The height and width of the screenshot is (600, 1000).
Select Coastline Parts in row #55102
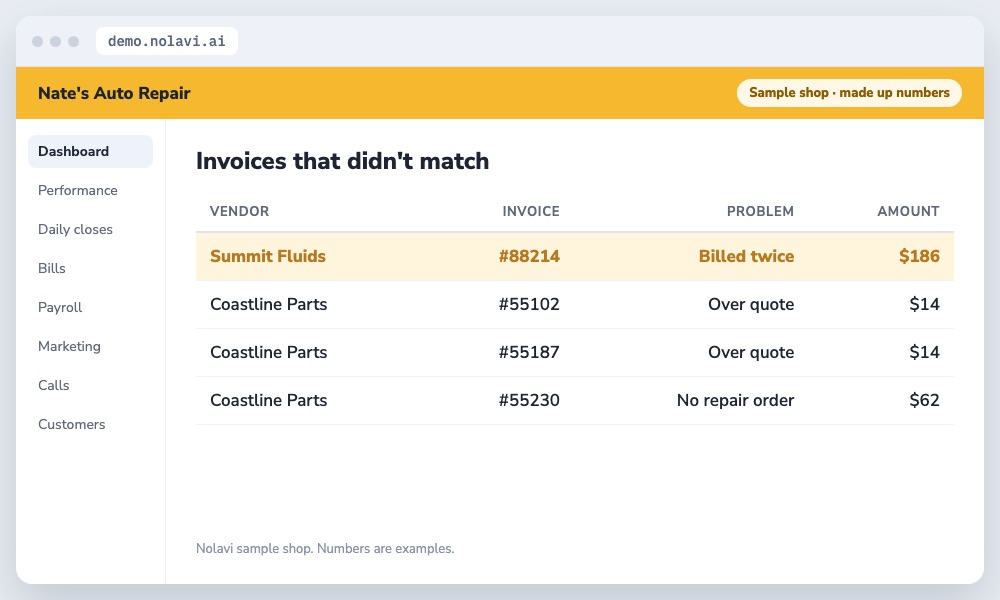point(268,304)
